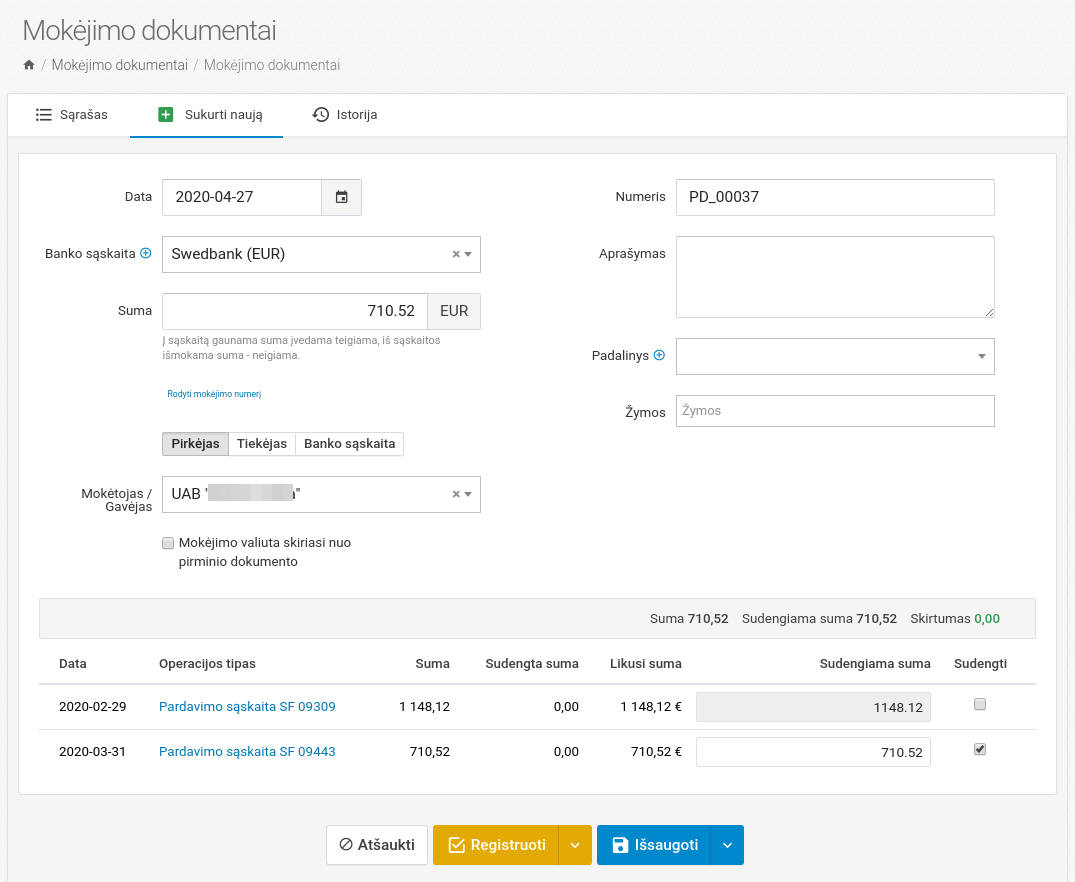Open the calendar date picker icon
The height and width of the screenshot is (882, 1075).
(341, 197)
